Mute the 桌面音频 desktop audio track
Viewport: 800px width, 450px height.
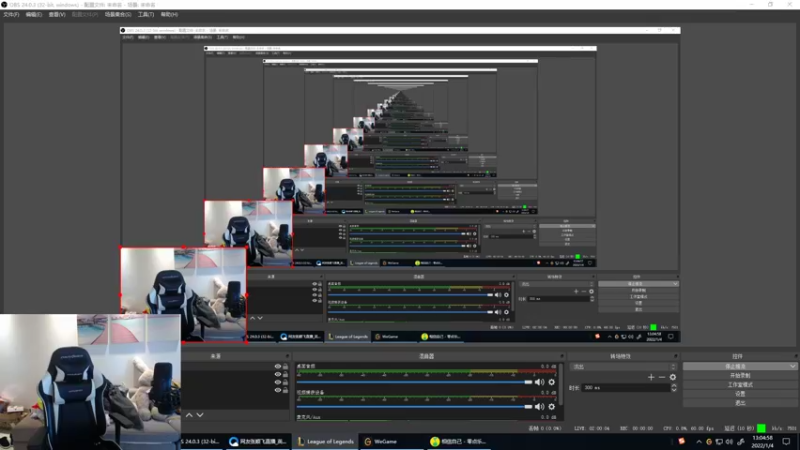(539, 382)
